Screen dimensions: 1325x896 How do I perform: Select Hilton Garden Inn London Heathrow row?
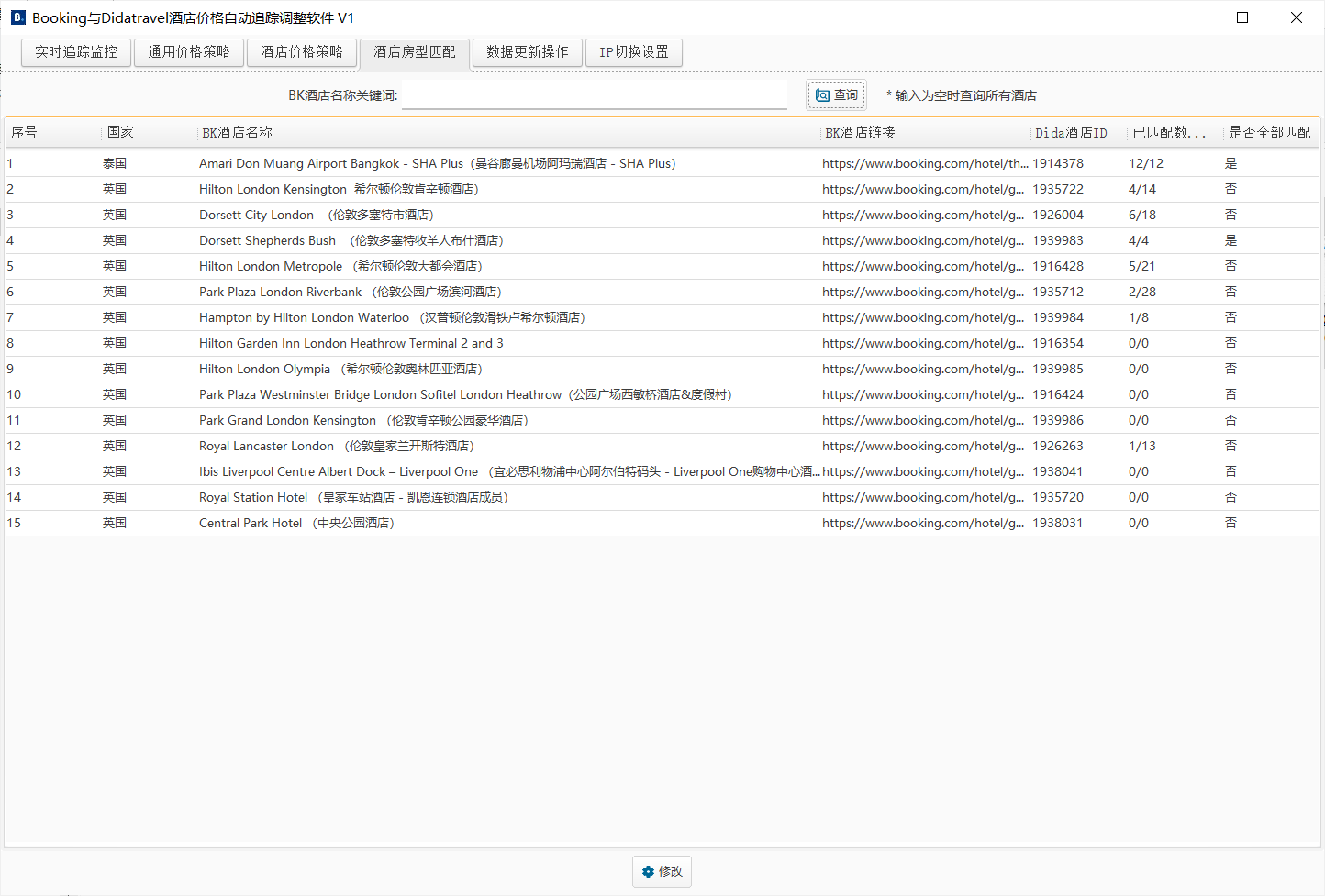coord(662,343)
